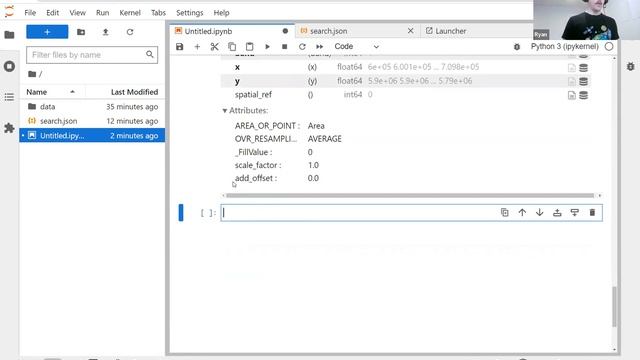Show attributes for spatial_ref
This screenshot has height=360, width=640.
pos(571,96)
